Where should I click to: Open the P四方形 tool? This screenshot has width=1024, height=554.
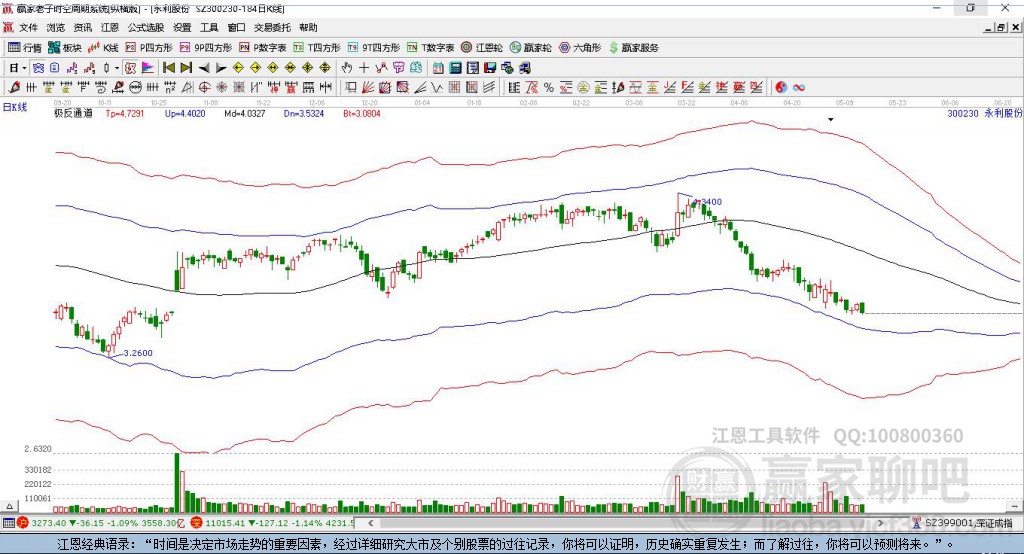149,48
